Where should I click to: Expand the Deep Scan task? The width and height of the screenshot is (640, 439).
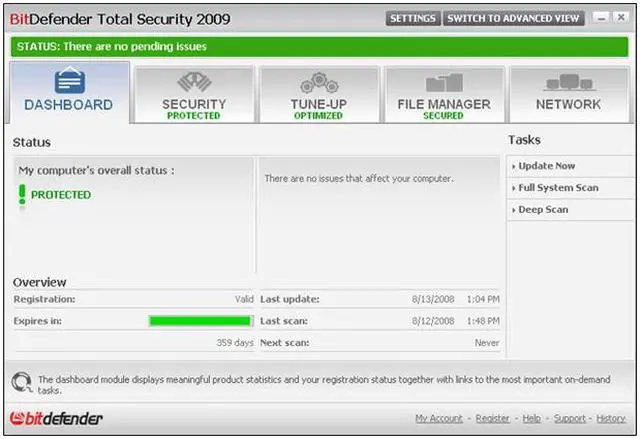point(543,210)
